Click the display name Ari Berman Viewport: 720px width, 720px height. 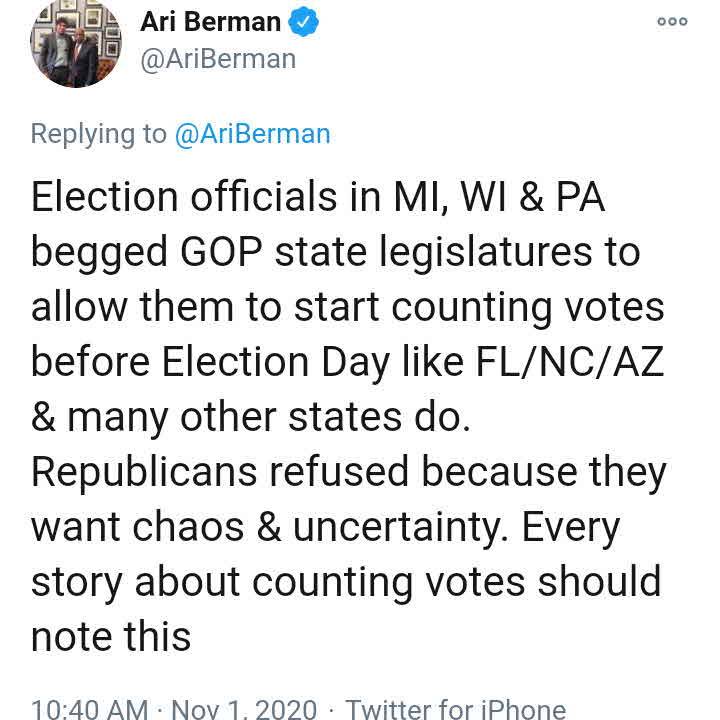coord(210,22)
